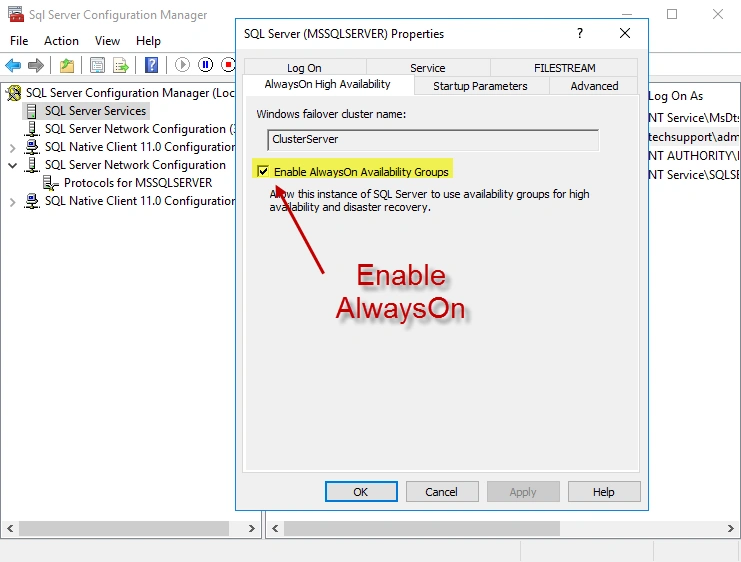Toggle Enable AlwaysOn Availability Groups checkbox
Screen dimensions: 741x562
pyautogui.click(x=263, y=171)
